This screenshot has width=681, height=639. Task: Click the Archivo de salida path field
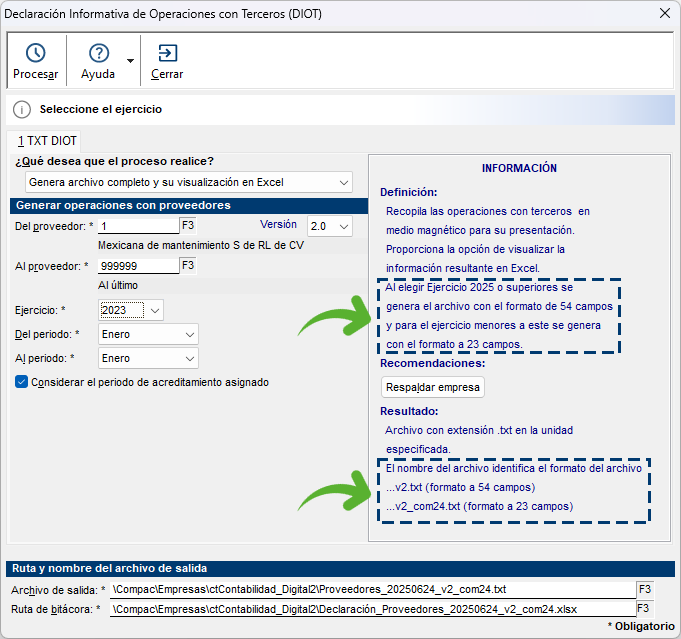372,589
